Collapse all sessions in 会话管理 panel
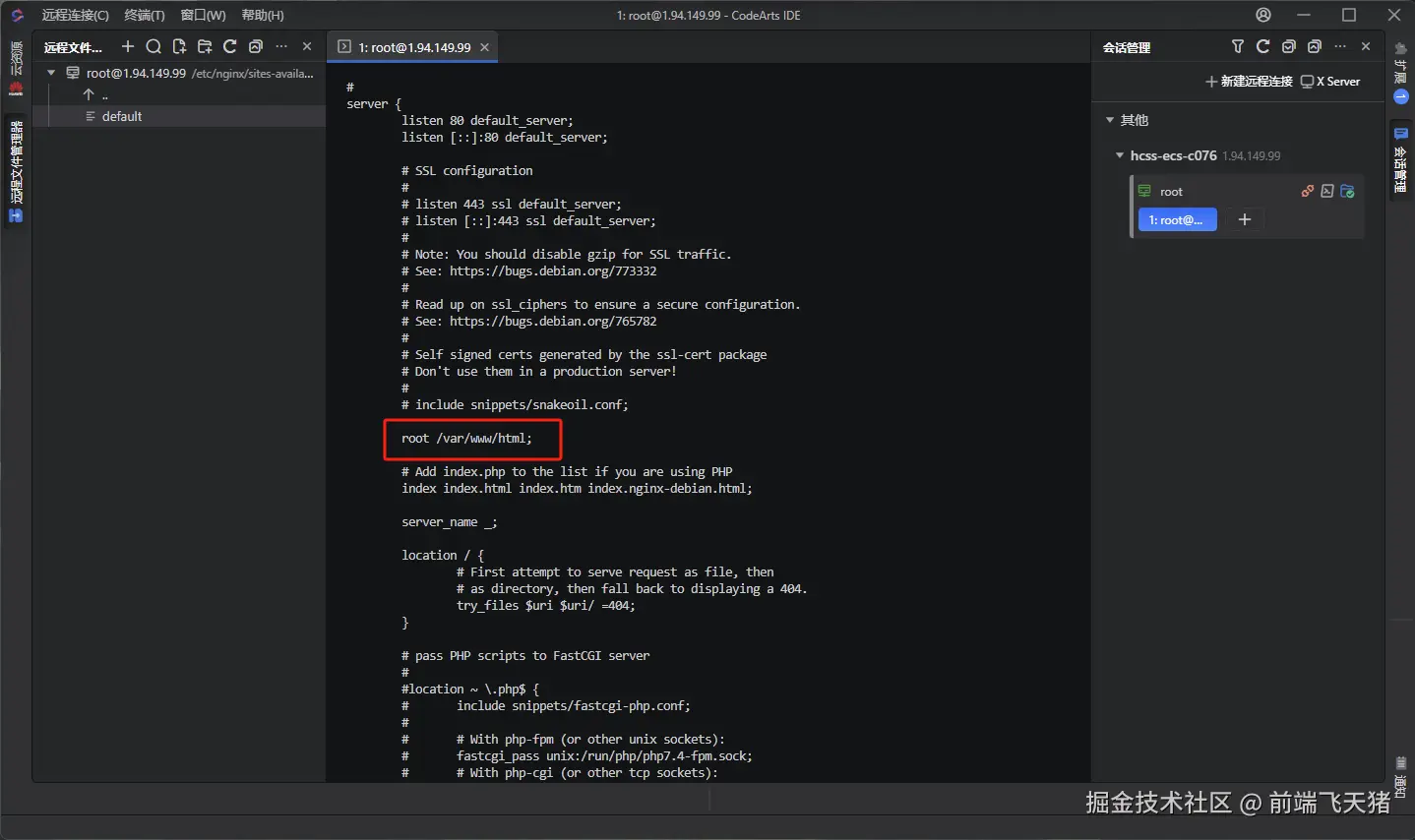The width and height of the screenshot is (1415, 840). 1315,46
